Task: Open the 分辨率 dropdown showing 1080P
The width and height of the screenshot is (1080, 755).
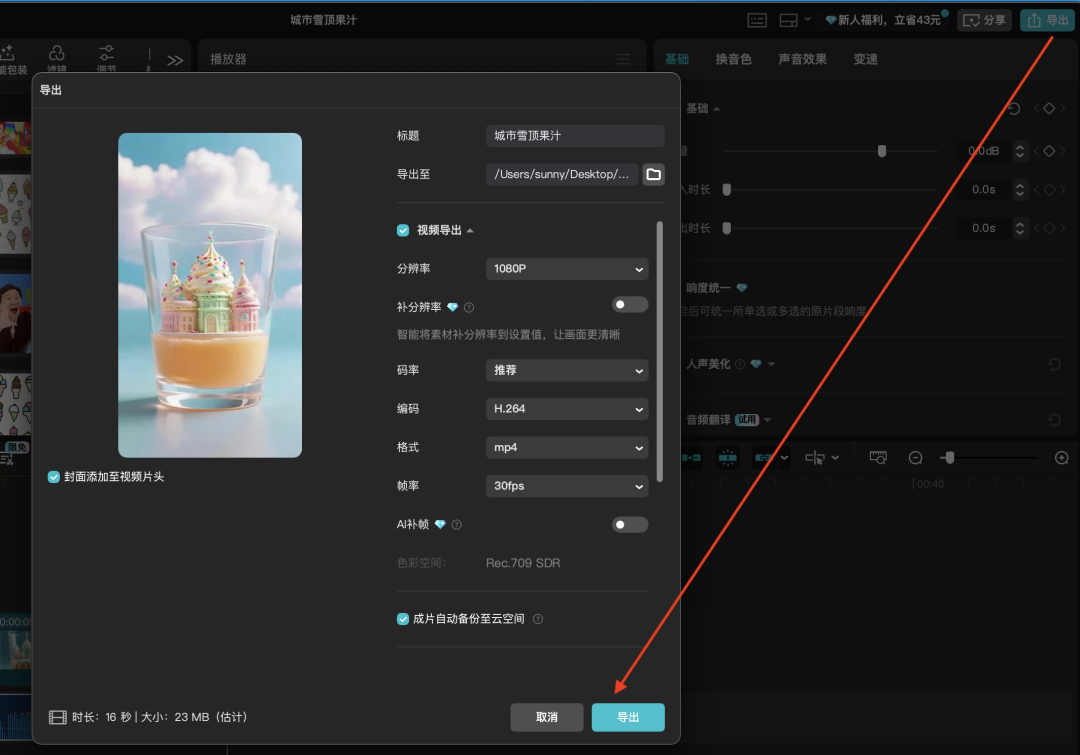Action: [566, 268]
